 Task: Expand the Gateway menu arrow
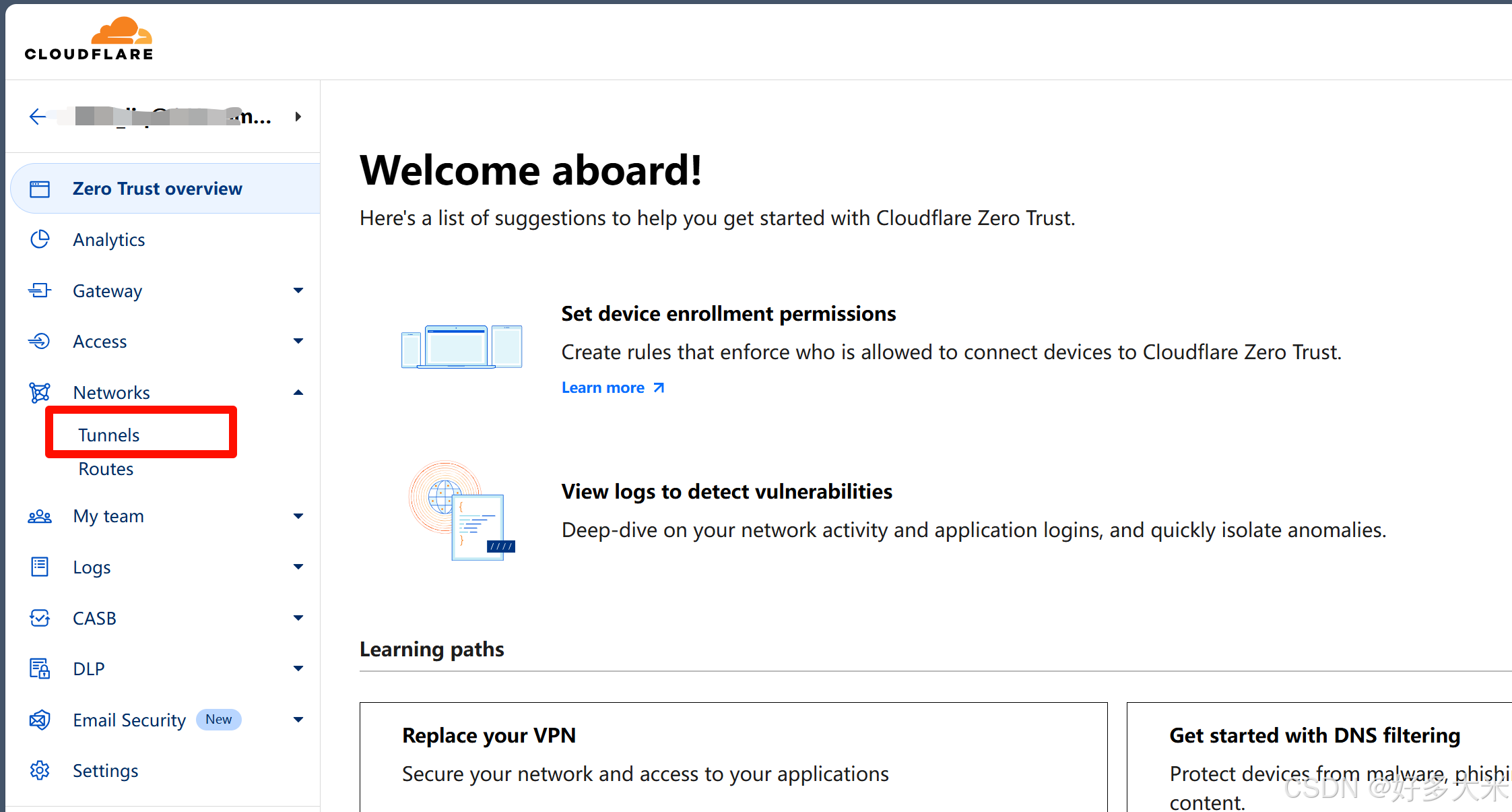click(298, 290)
